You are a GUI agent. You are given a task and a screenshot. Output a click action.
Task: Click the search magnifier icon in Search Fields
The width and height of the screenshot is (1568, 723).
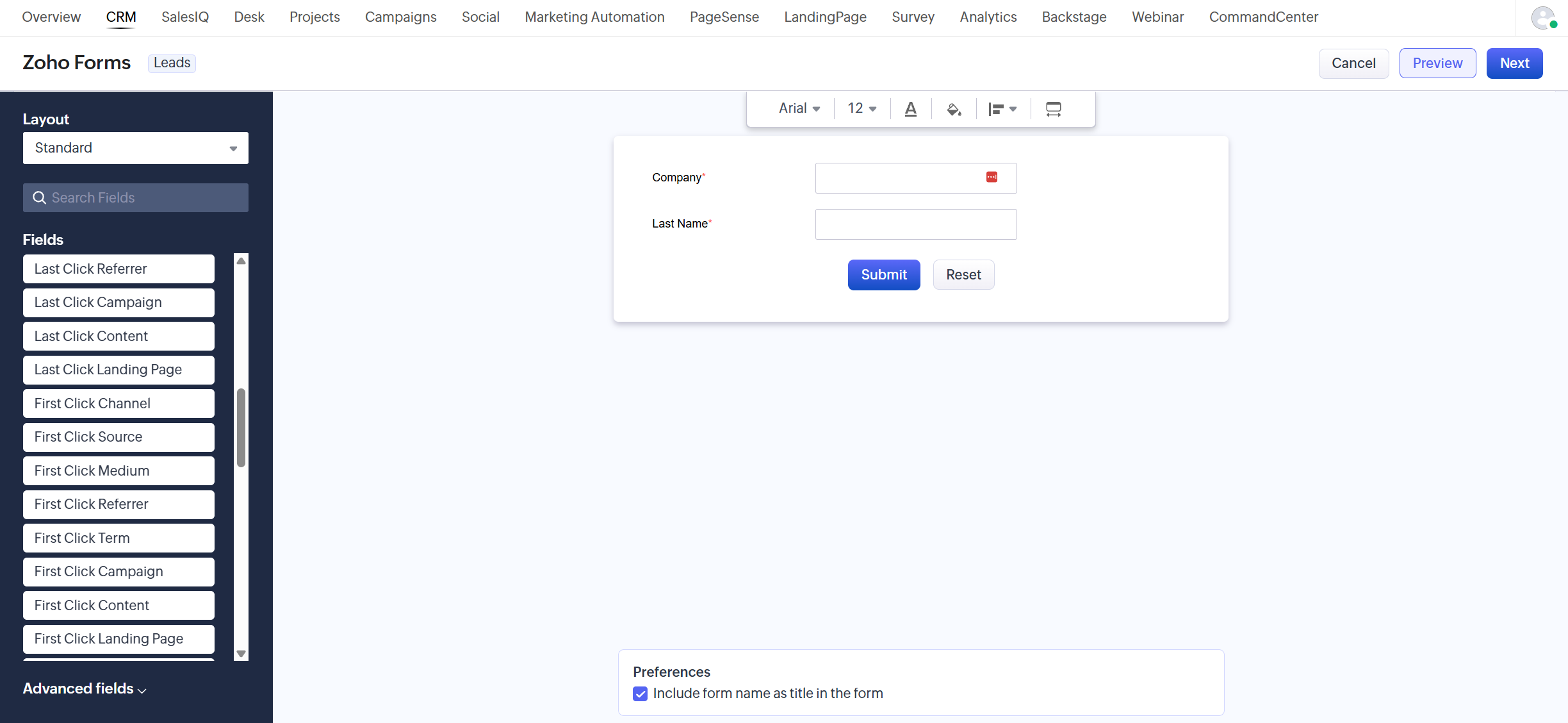40,197
